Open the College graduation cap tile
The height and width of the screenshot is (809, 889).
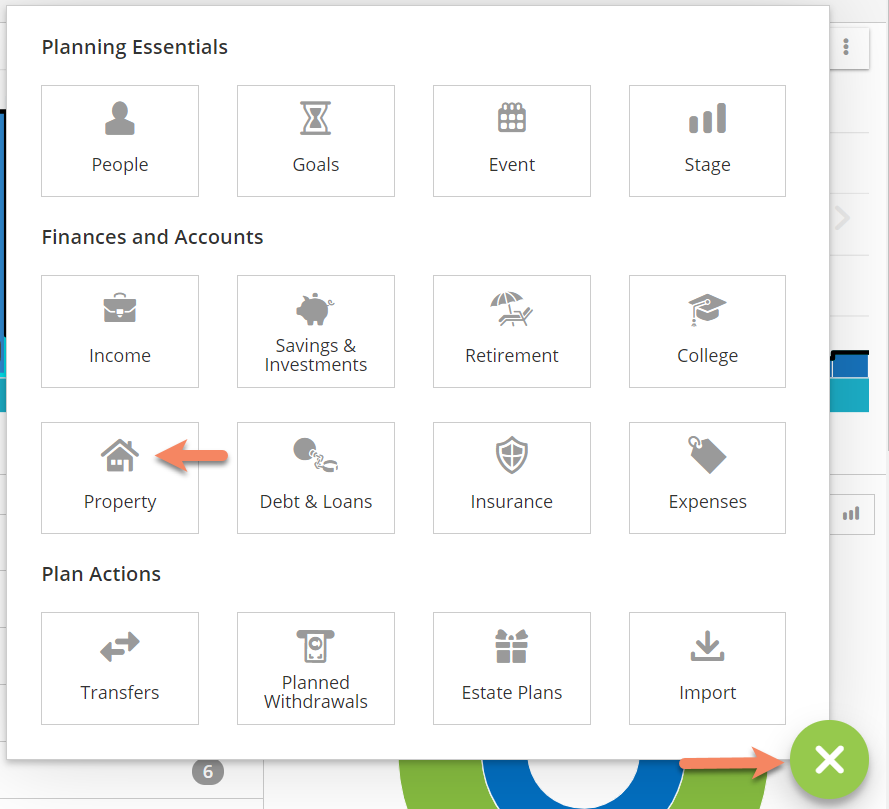[707, 331]
